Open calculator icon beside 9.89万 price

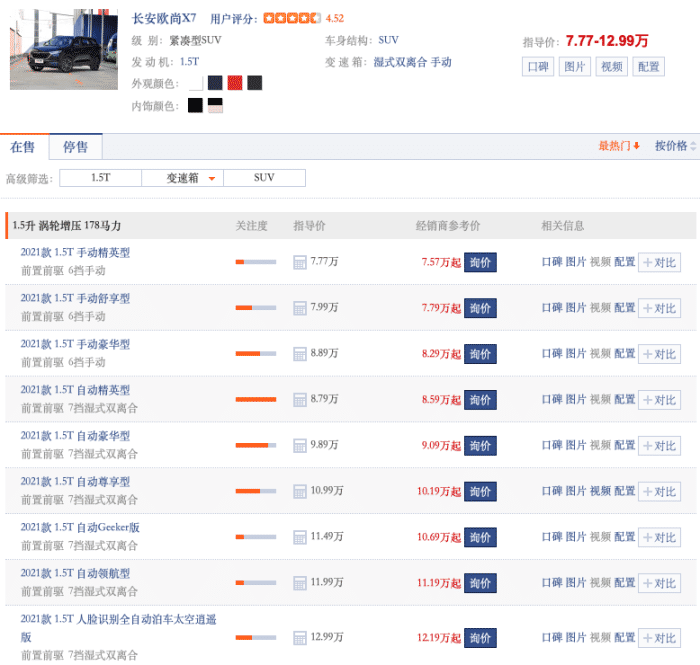(x=300, y=445)
